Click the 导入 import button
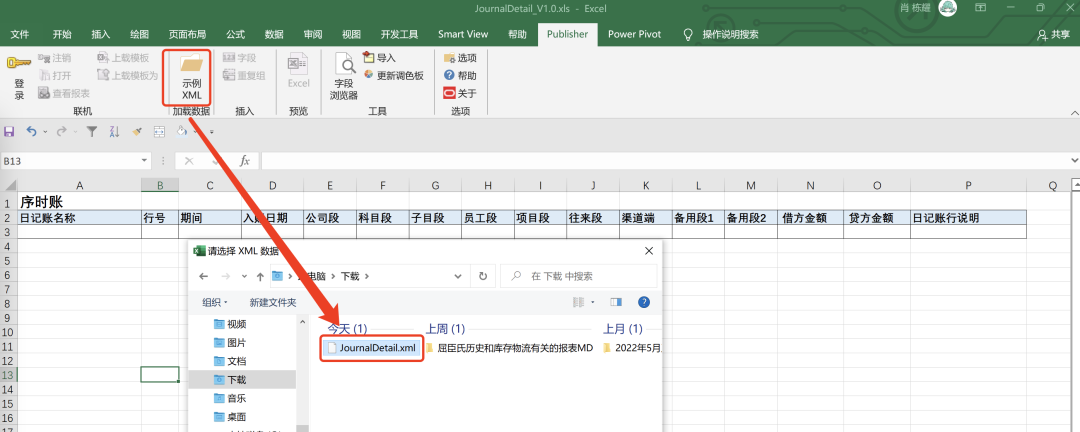Viewport: 1080px width, 432px height. tap(380, 58)
